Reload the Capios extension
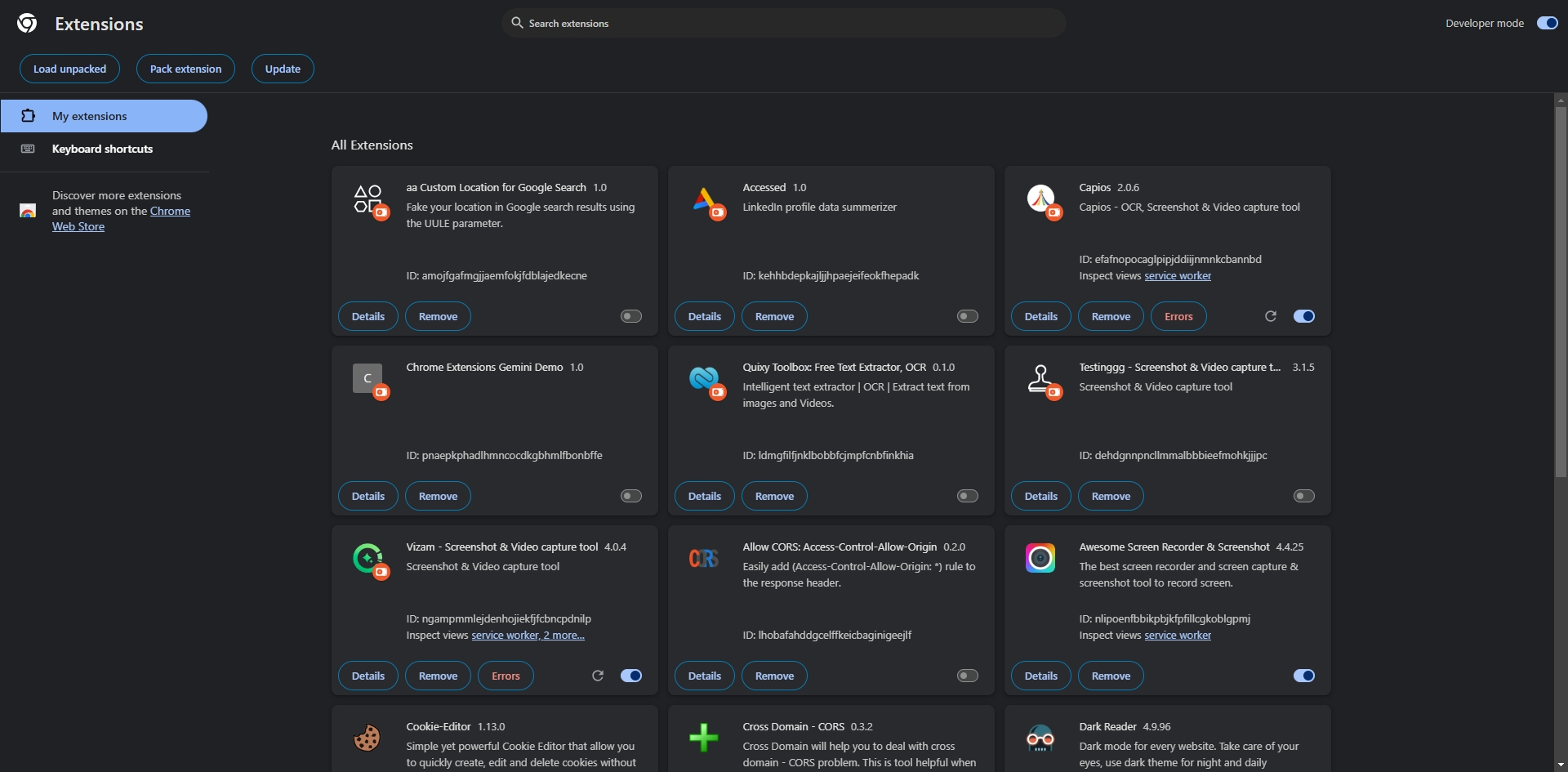Screen dimensions: 1568x772 pyautogui.click(x=1271, y=316)
